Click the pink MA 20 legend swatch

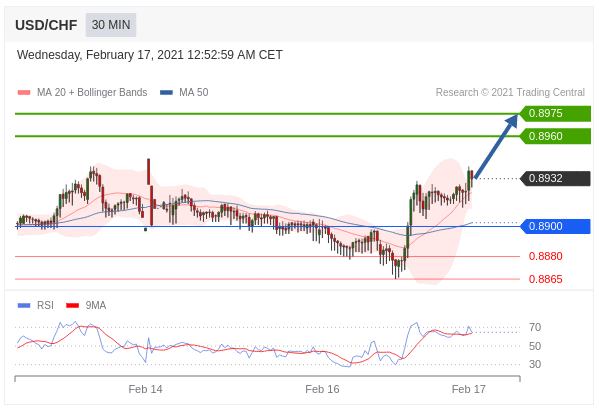tap(24, 92)
